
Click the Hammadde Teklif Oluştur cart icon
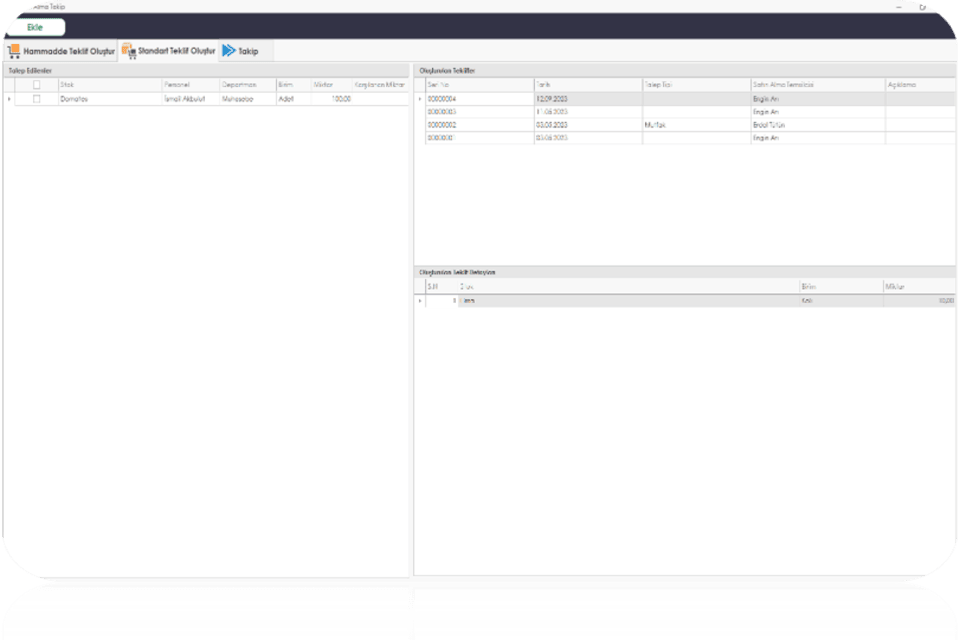coord(14,50)
